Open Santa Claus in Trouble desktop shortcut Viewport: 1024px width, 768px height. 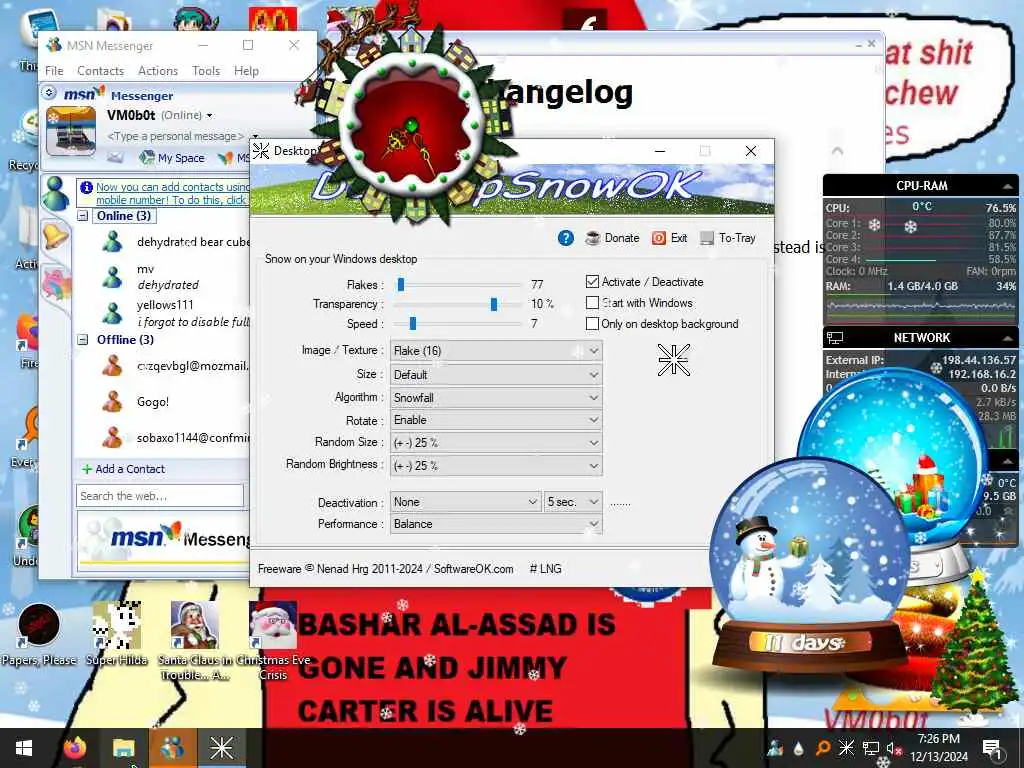pyautogui.click(x=195, y=640)
